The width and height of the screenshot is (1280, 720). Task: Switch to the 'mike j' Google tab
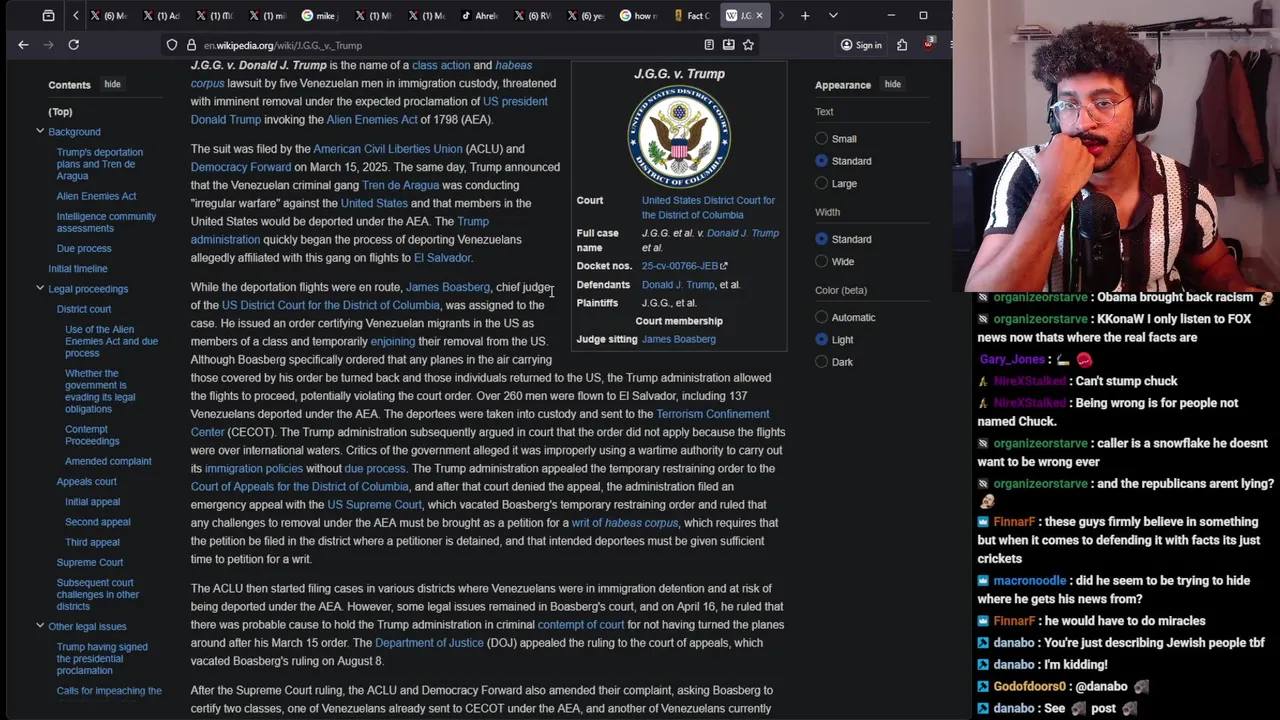[320, 16]
